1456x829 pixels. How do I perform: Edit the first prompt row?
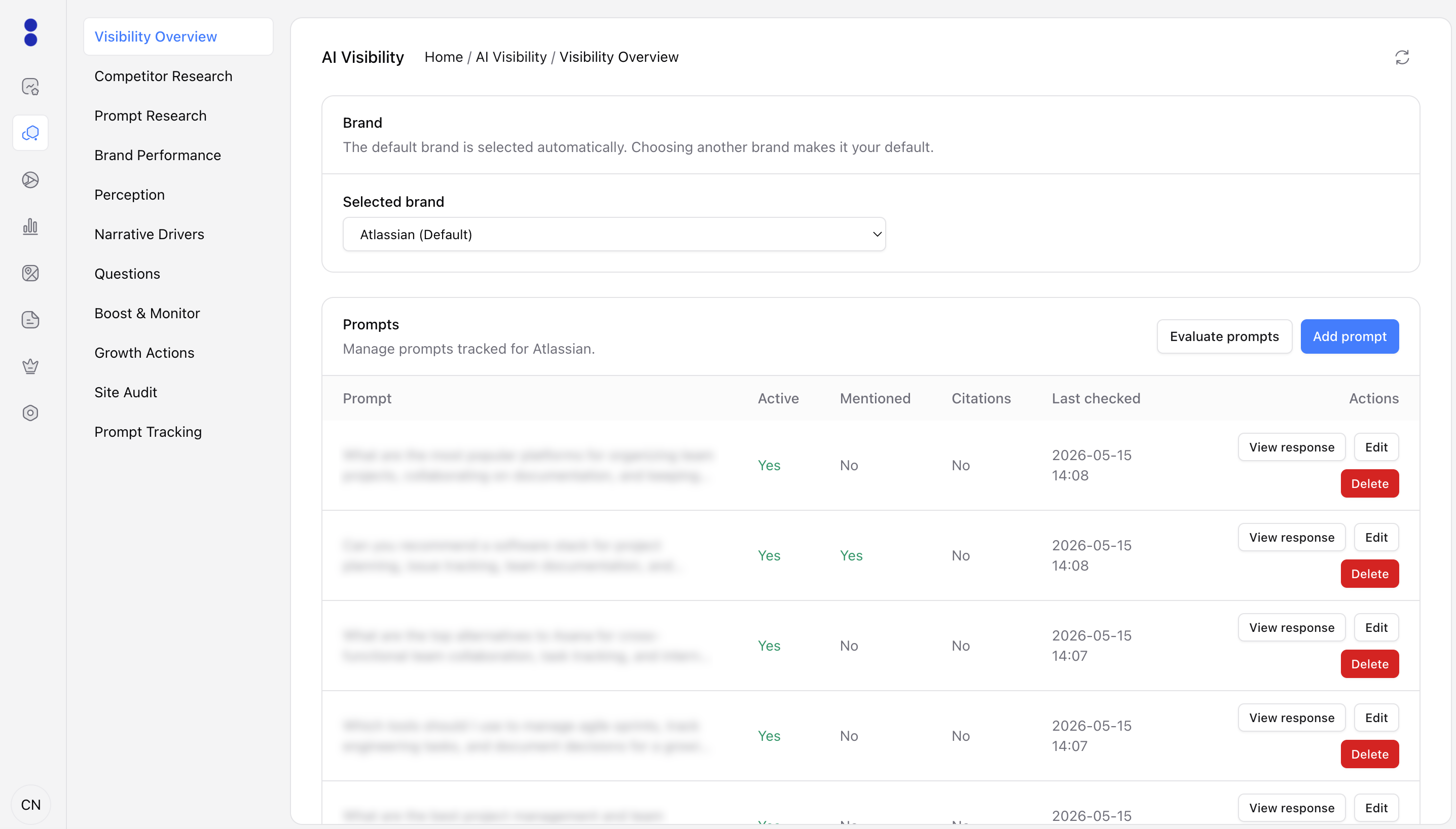[x=1376, y=447]
